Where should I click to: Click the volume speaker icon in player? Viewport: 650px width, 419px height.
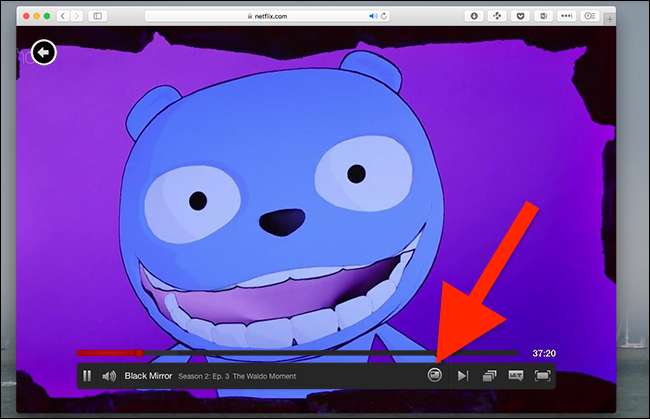(109, 376)
